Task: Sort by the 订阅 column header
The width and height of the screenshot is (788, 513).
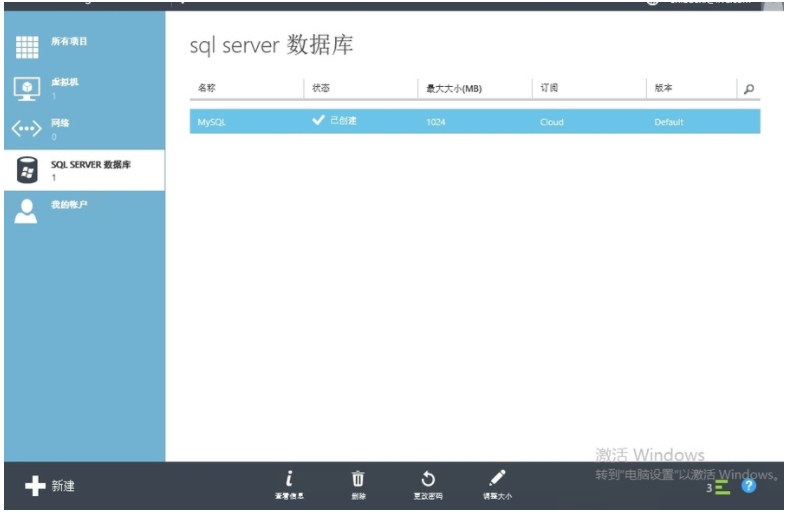Action: (549, 88)
